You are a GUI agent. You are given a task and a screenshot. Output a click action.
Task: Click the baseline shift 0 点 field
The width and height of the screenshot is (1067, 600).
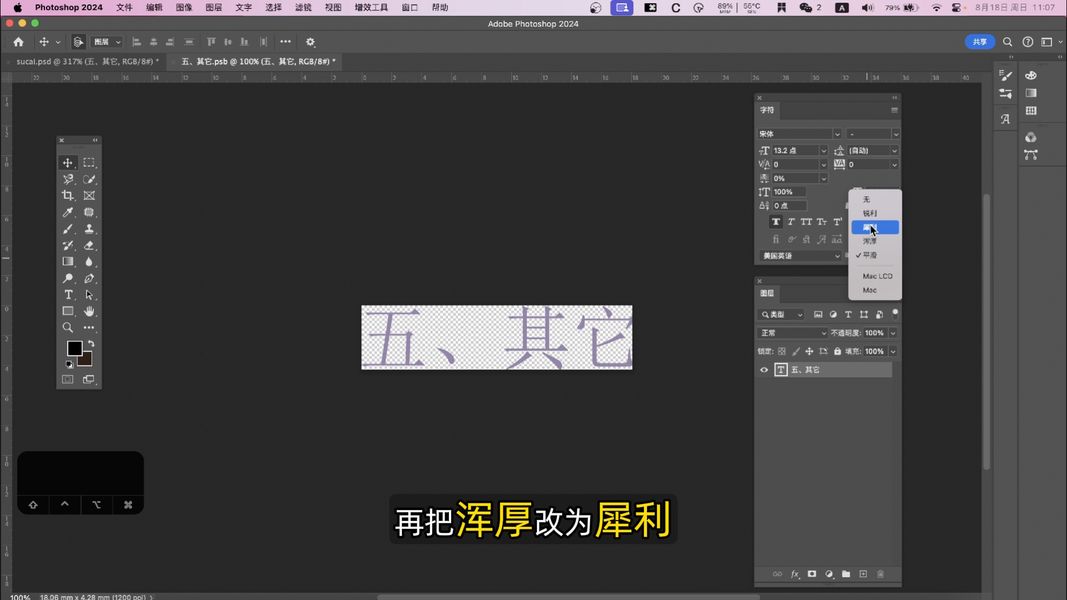[789, 206]
